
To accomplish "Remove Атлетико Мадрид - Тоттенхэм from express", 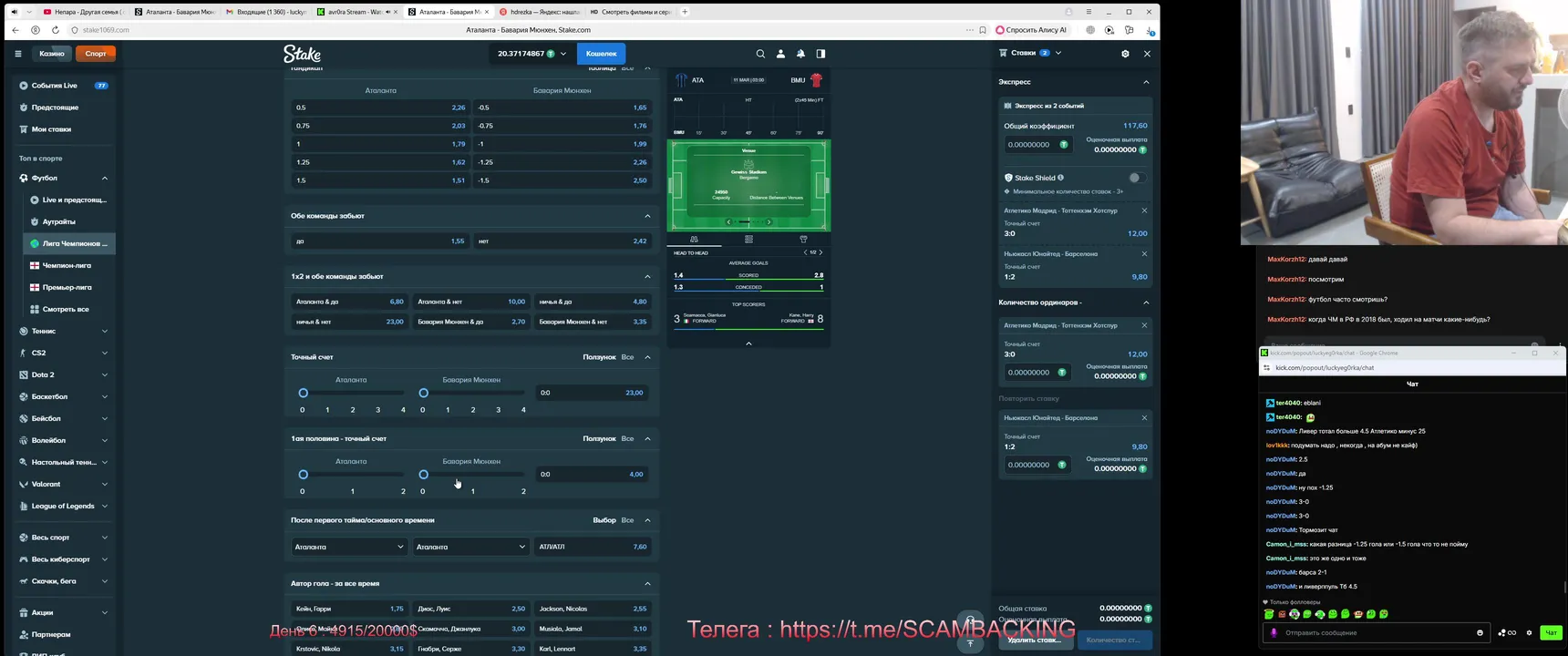I will [x=1144, y=210].
